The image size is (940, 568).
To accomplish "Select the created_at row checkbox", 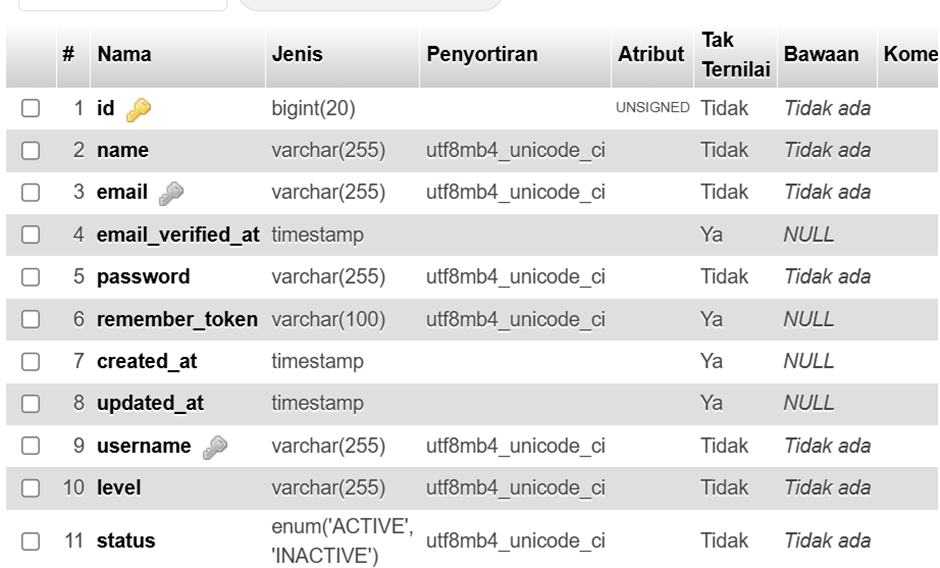I will (x=30, y=362).
